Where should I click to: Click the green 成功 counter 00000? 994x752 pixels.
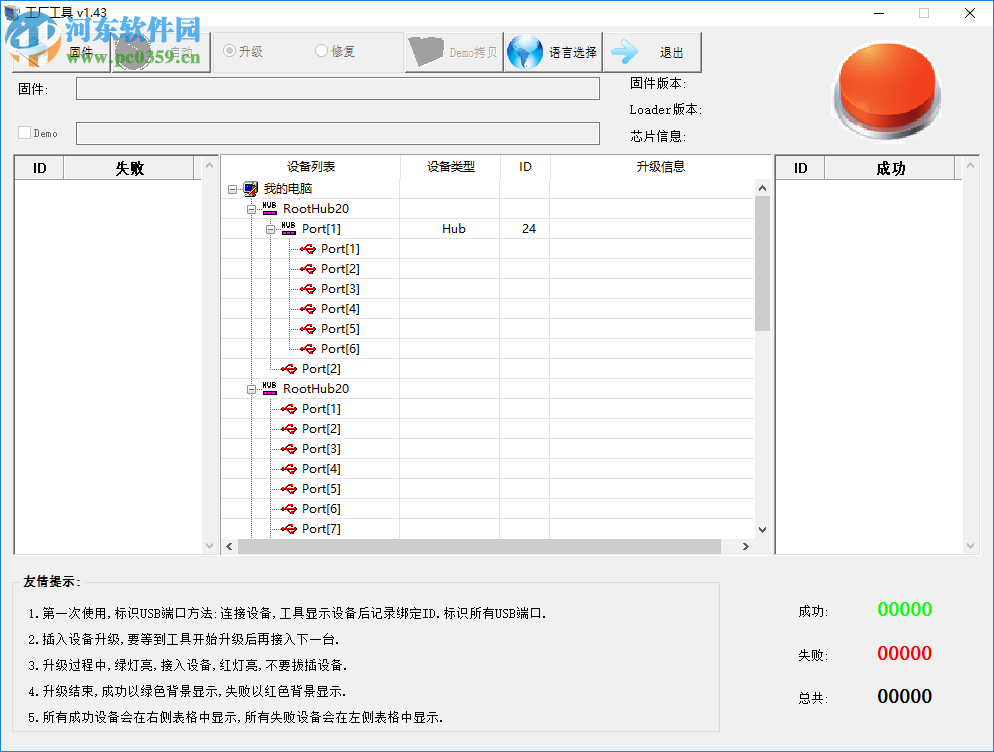pos(904,609)
